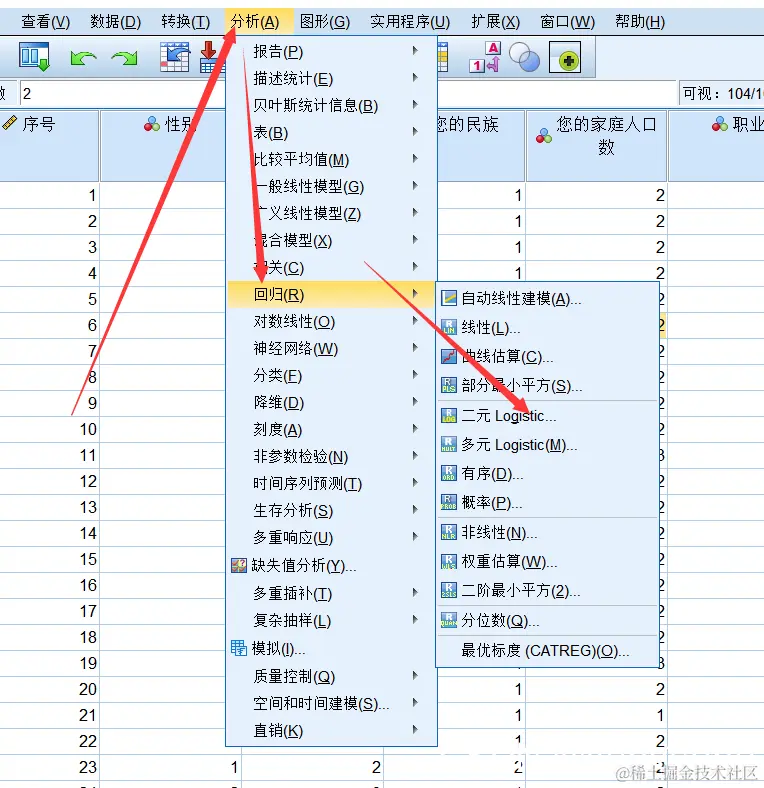Viewport: 764px width, 788px height.
Task: Click the 权重估算 icon
Action: (x=449, y=561)
